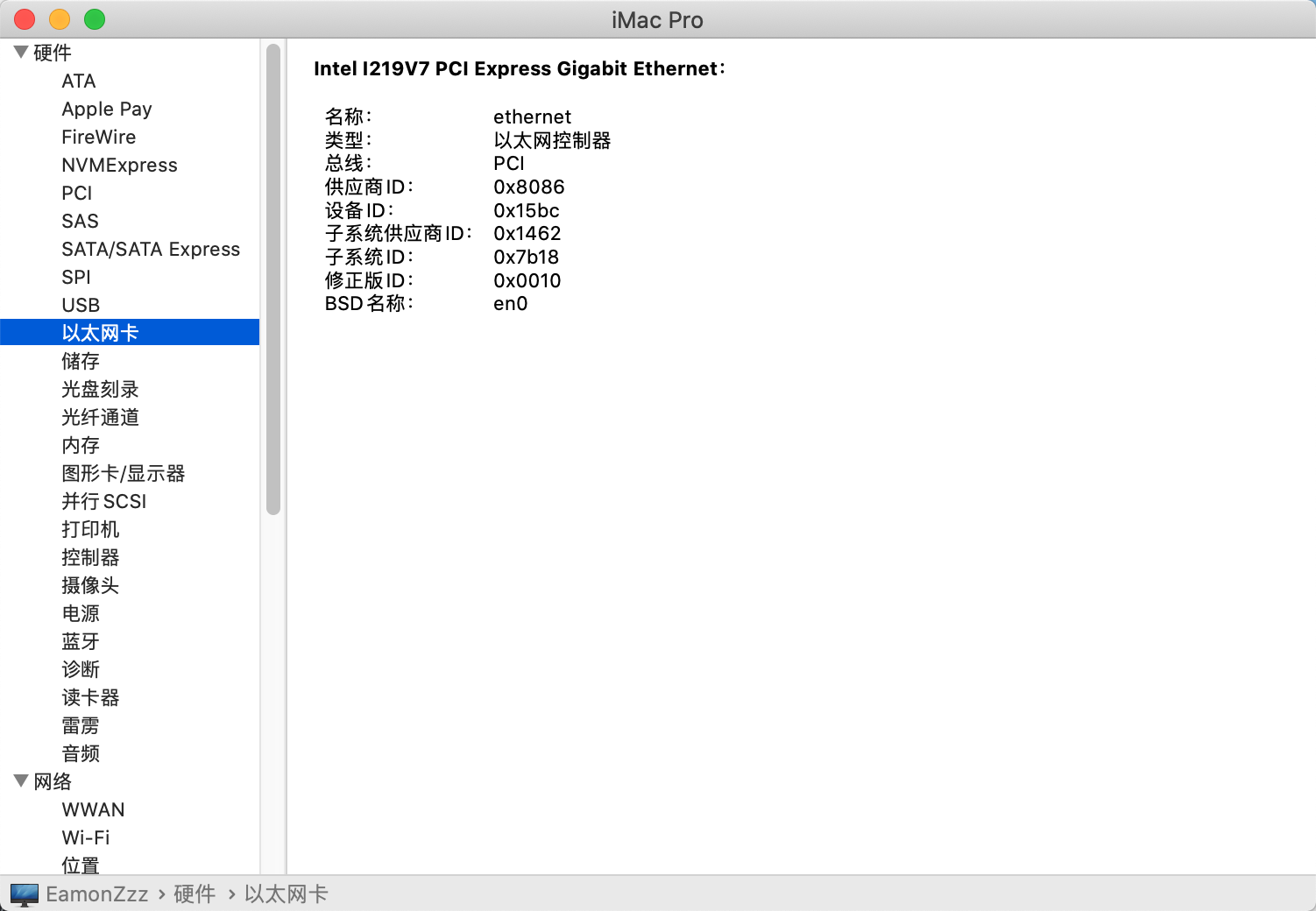Click the 供应商ID label
The height and width of the screenshot is (911, 1316).
click(369, 187)
